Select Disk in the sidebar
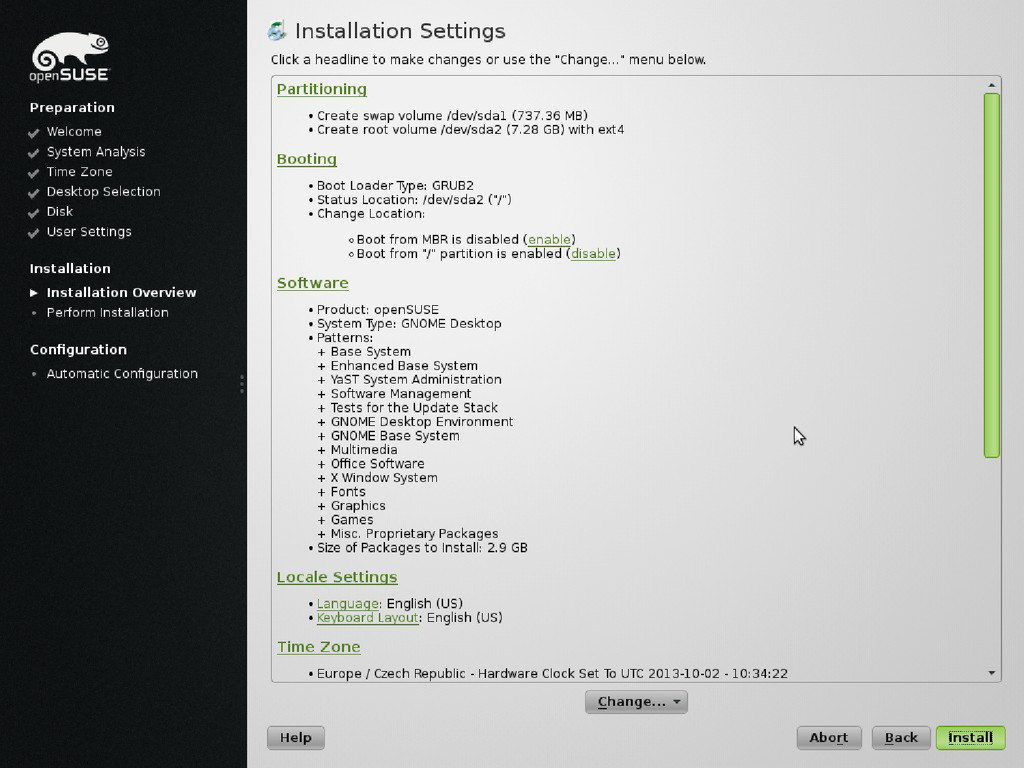Image resolution: width=1024 pixels, height=768 pixels. (x=59, y=212)
